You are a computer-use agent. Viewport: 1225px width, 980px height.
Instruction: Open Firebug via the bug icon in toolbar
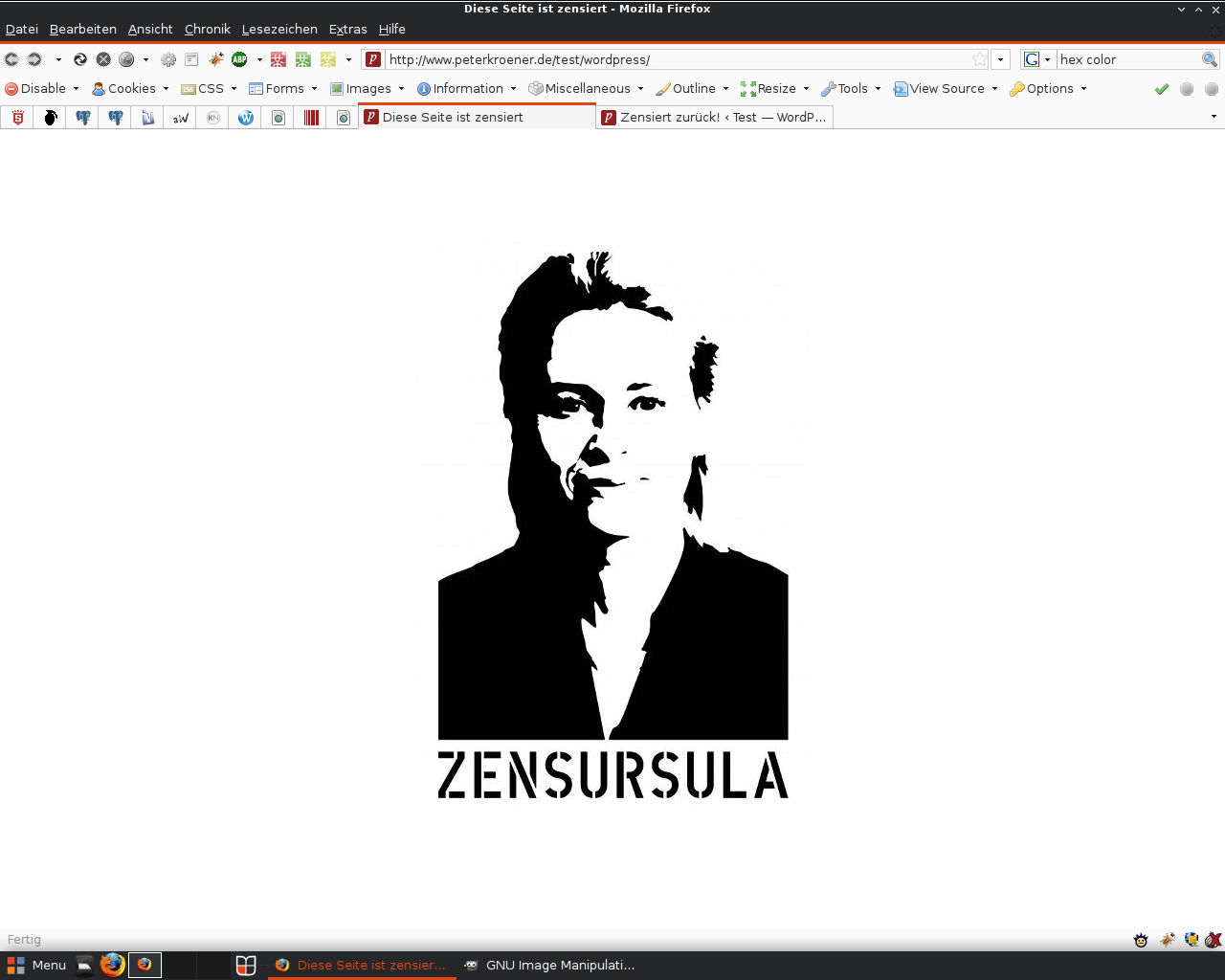coord(216,59)
